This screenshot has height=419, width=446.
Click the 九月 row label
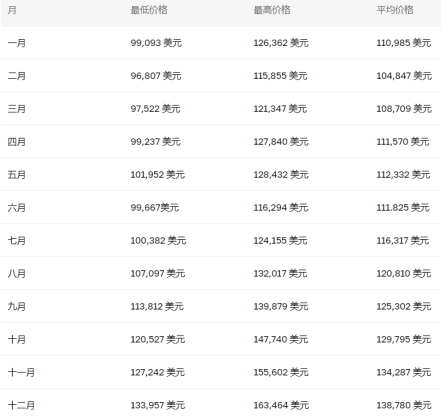point(17,307)
